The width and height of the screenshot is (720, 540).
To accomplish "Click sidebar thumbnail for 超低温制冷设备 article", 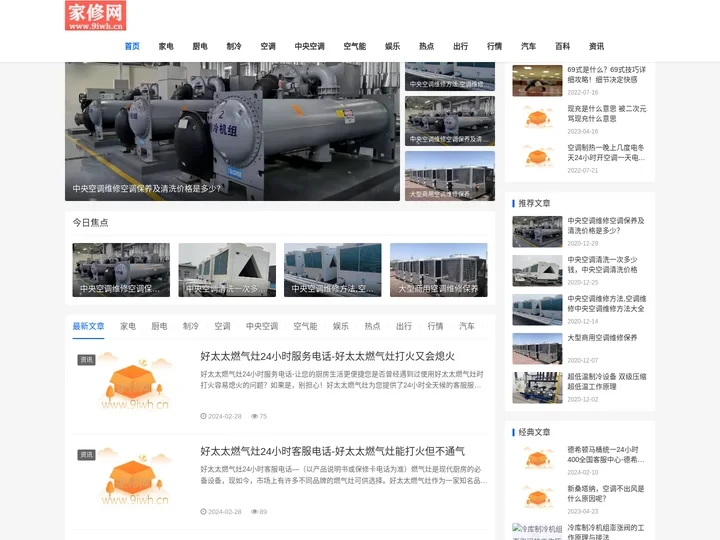I will pos(537,388).
